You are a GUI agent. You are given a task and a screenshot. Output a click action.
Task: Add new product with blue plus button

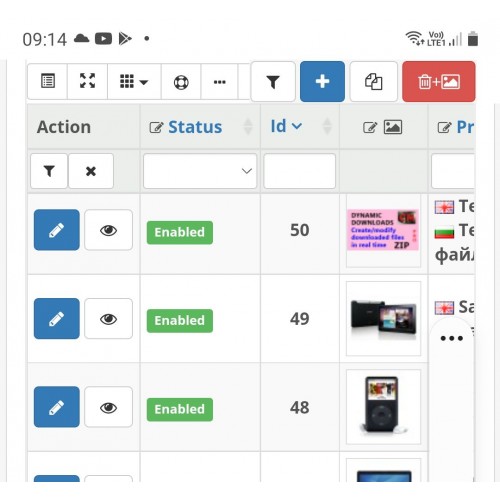322,82
